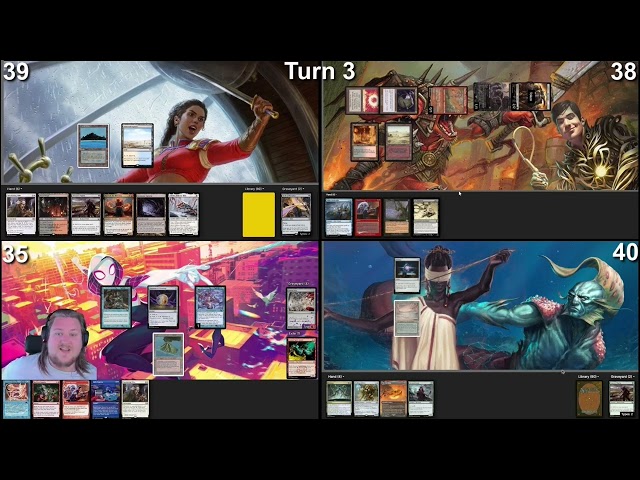The height and width of the screenshot is (480, 640).
Task: Open the Hand dropdown in the 39-life panel
Action: pos(14,189)
